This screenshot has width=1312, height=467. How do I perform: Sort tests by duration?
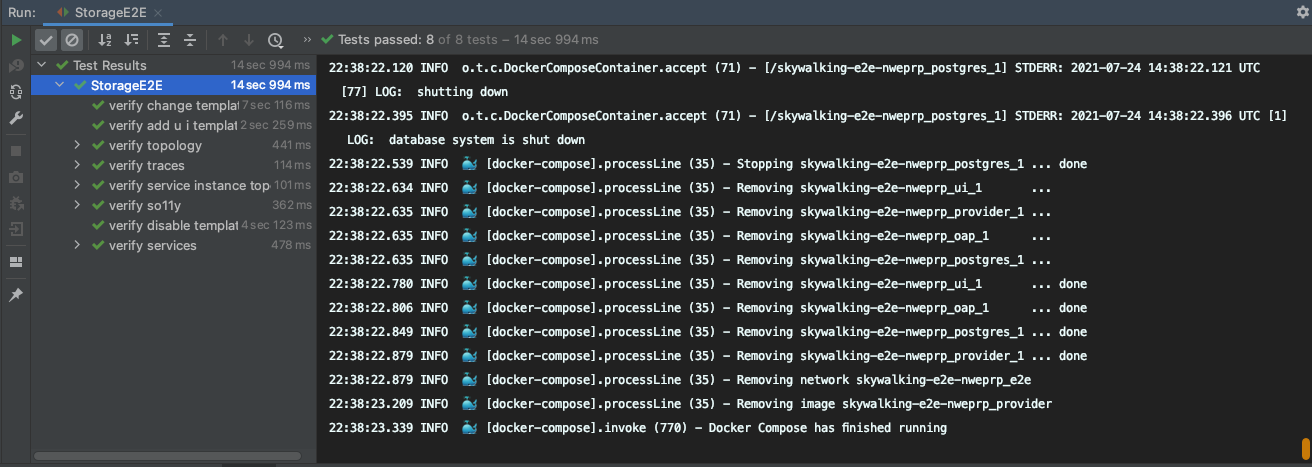coord(131,40)
